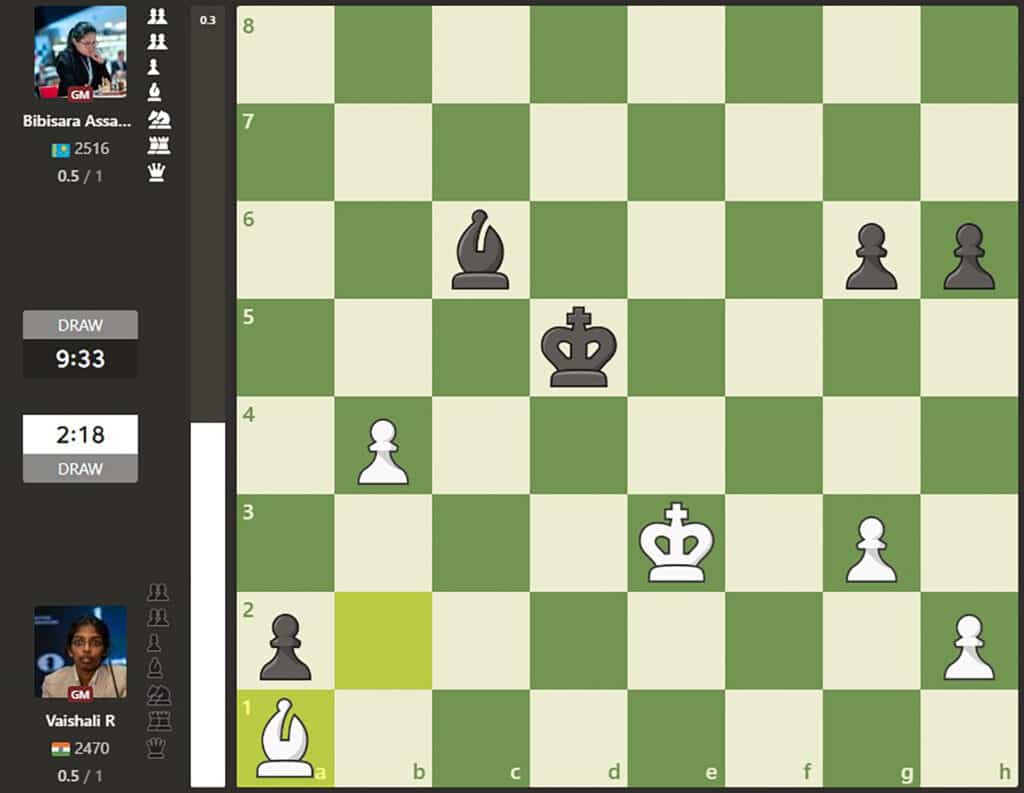Select the black pawn on a2
Screen dimensions: 1024x793
[x=285, y=646]
